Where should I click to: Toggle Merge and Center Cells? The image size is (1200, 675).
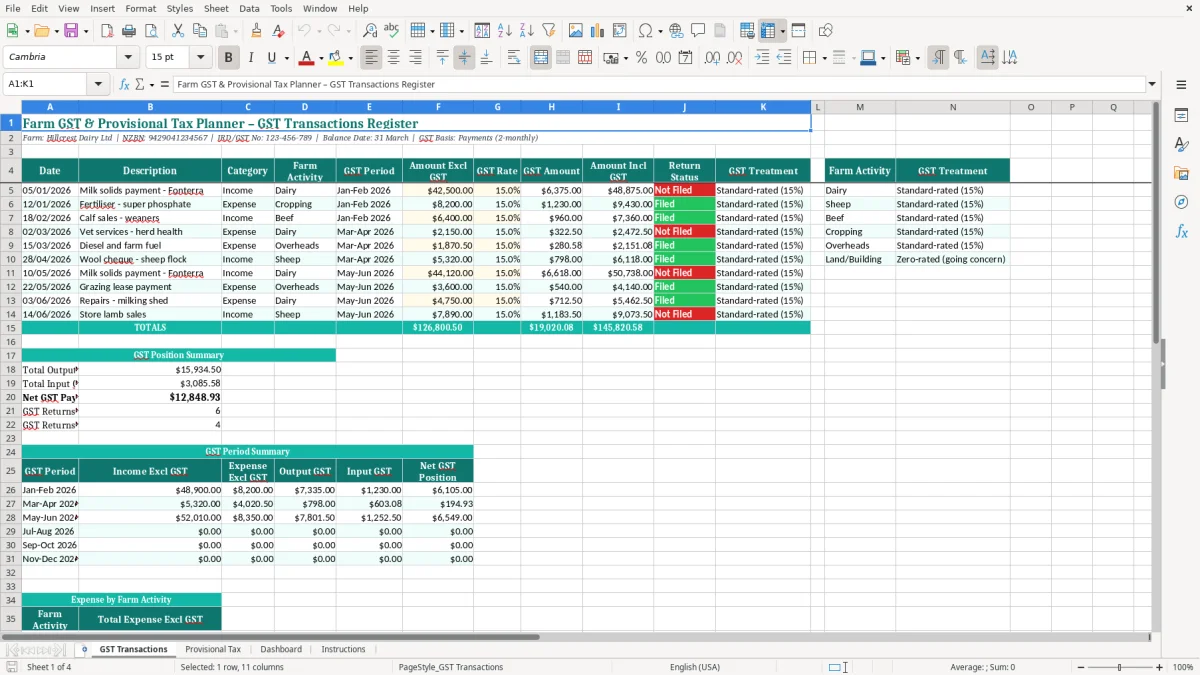(540, 58)
